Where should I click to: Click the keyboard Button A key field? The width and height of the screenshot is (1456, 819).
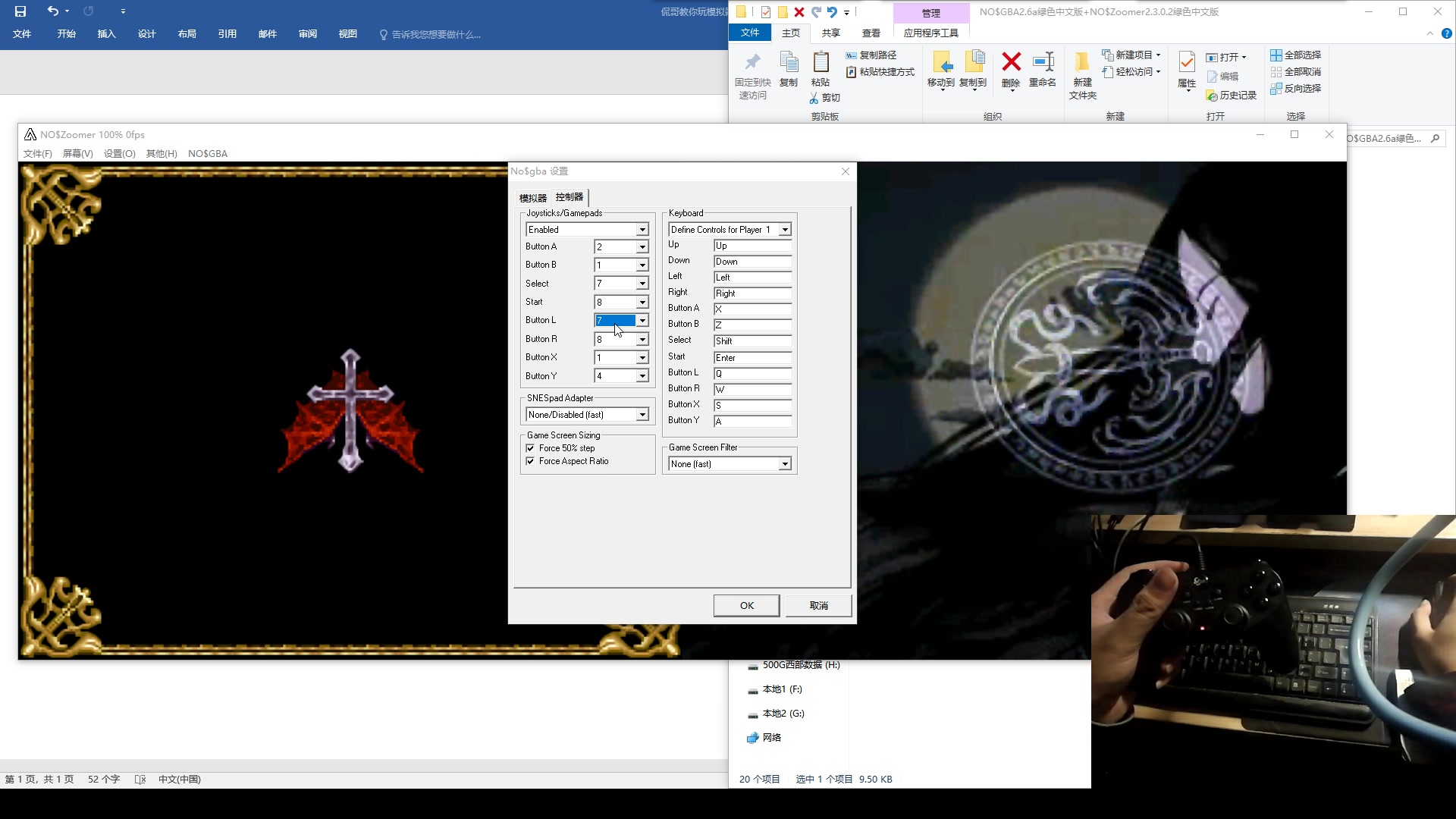[752, 309]
